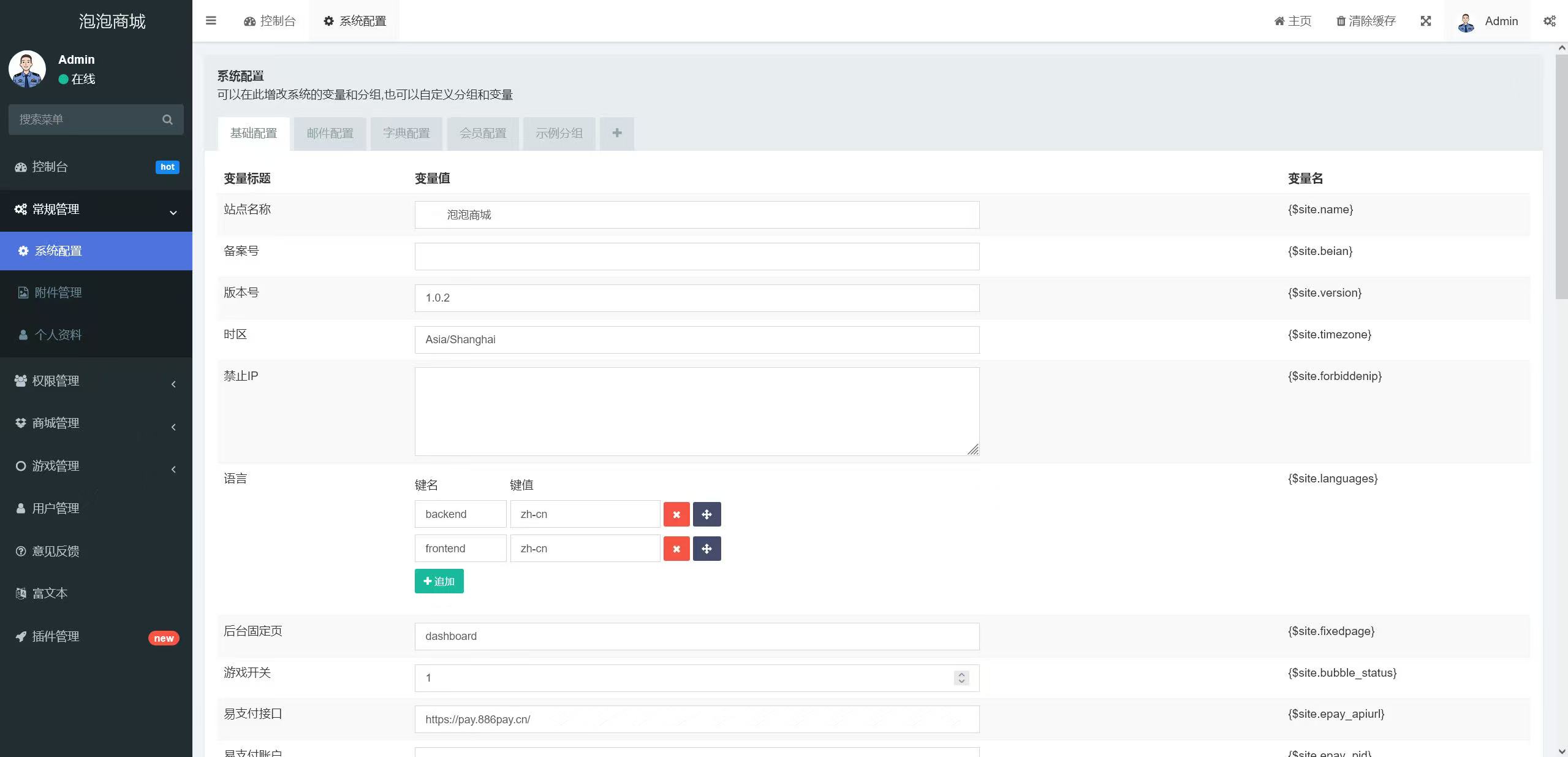Toggle the hamburger sidebar menu icon

point(211,21)
